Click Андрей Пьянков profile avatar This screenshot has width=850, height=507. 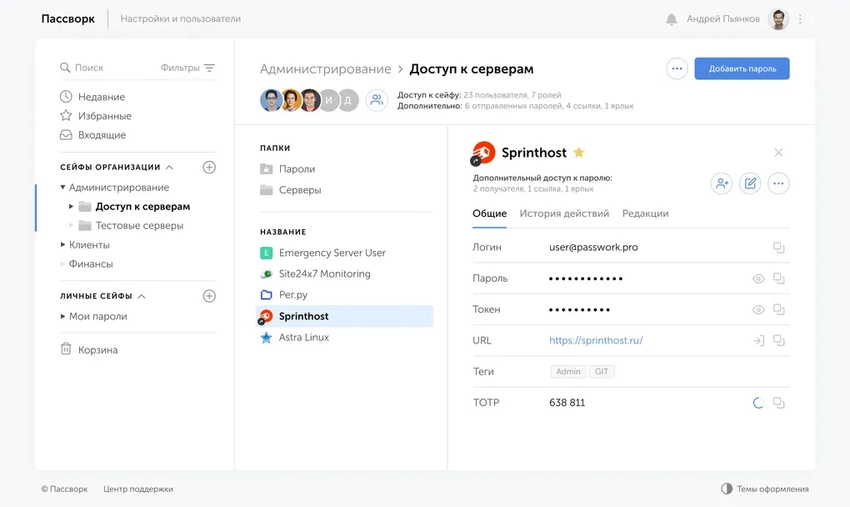click(778, 19)
